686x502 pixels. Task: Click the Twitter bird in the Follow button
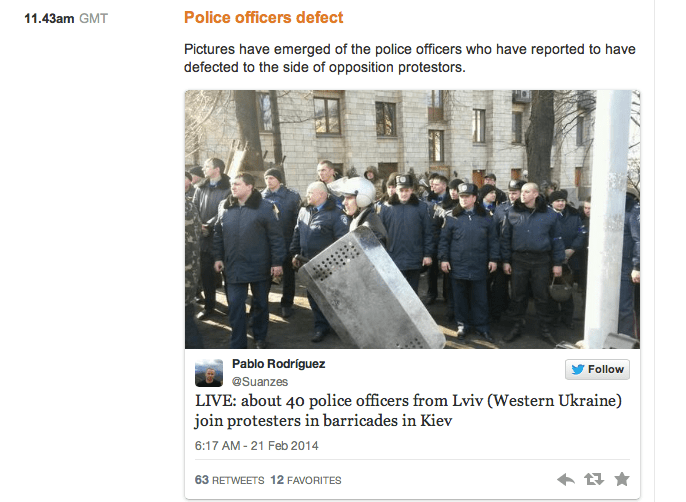click(578, 369)
